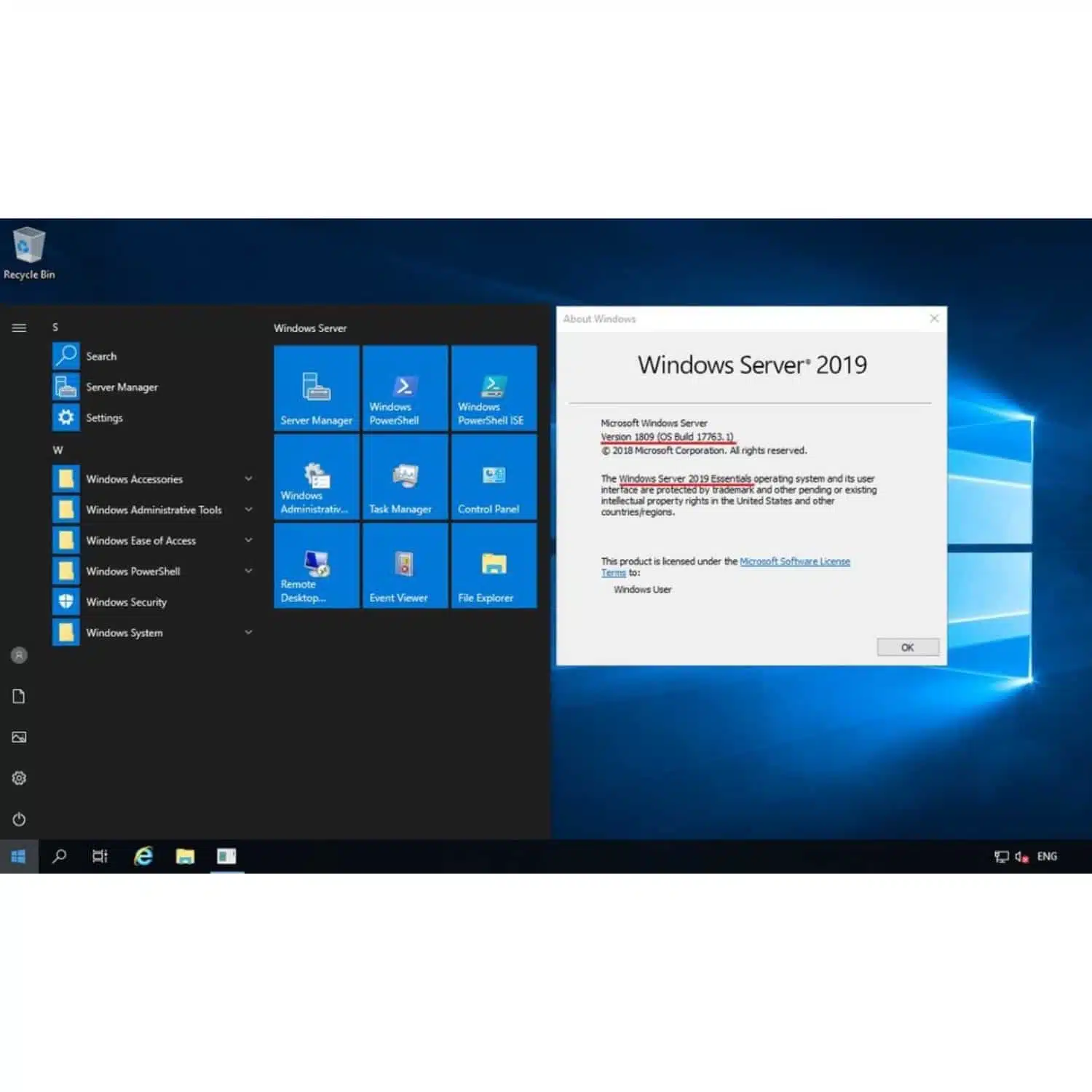This screenshot has width=1092, height=1092.
Task: Click the Windows PowerShell folder label
Action: tap(133, 571)
